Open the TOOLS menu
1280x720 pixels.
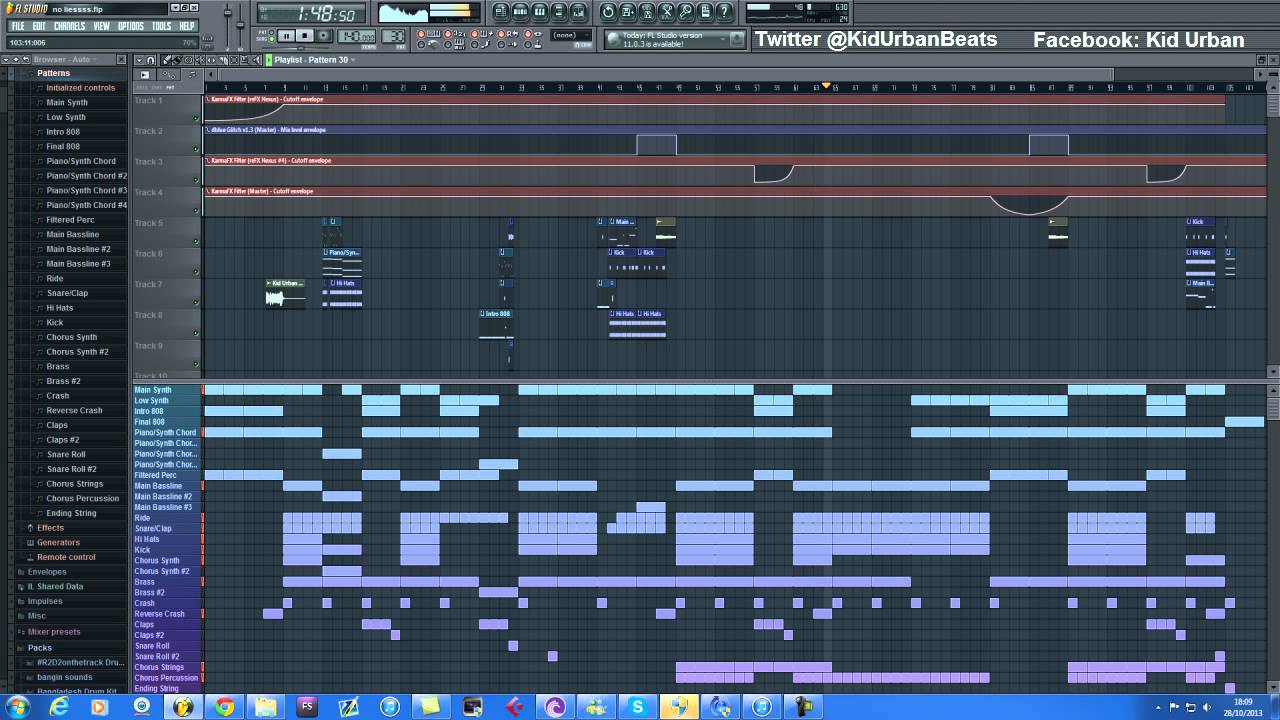[x=162, y=26]
